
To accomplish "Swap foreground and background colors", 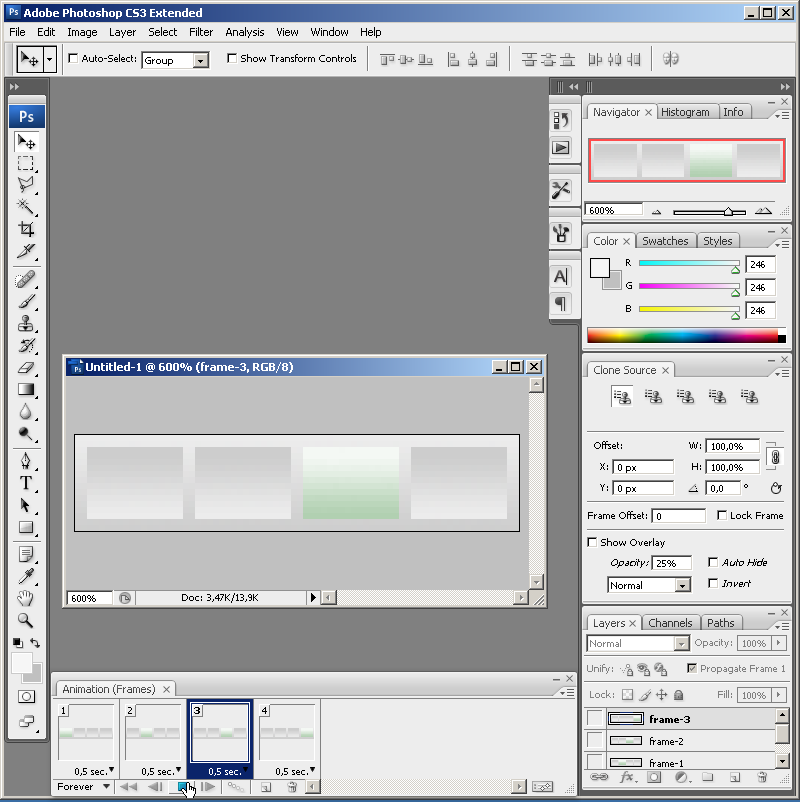I will point(35,642).
